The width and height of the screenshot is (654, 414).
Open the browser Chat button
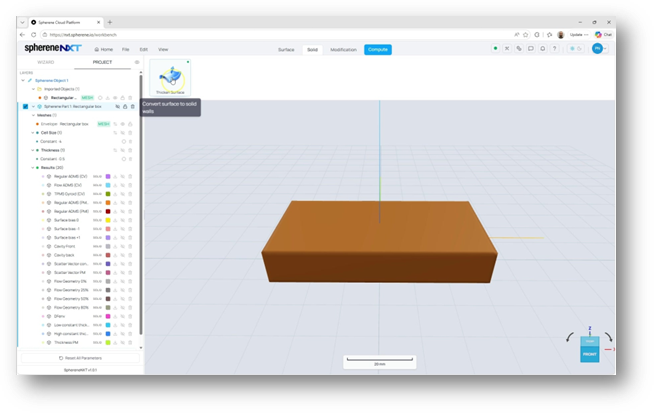pyautogui.click(x=604, y=35)
